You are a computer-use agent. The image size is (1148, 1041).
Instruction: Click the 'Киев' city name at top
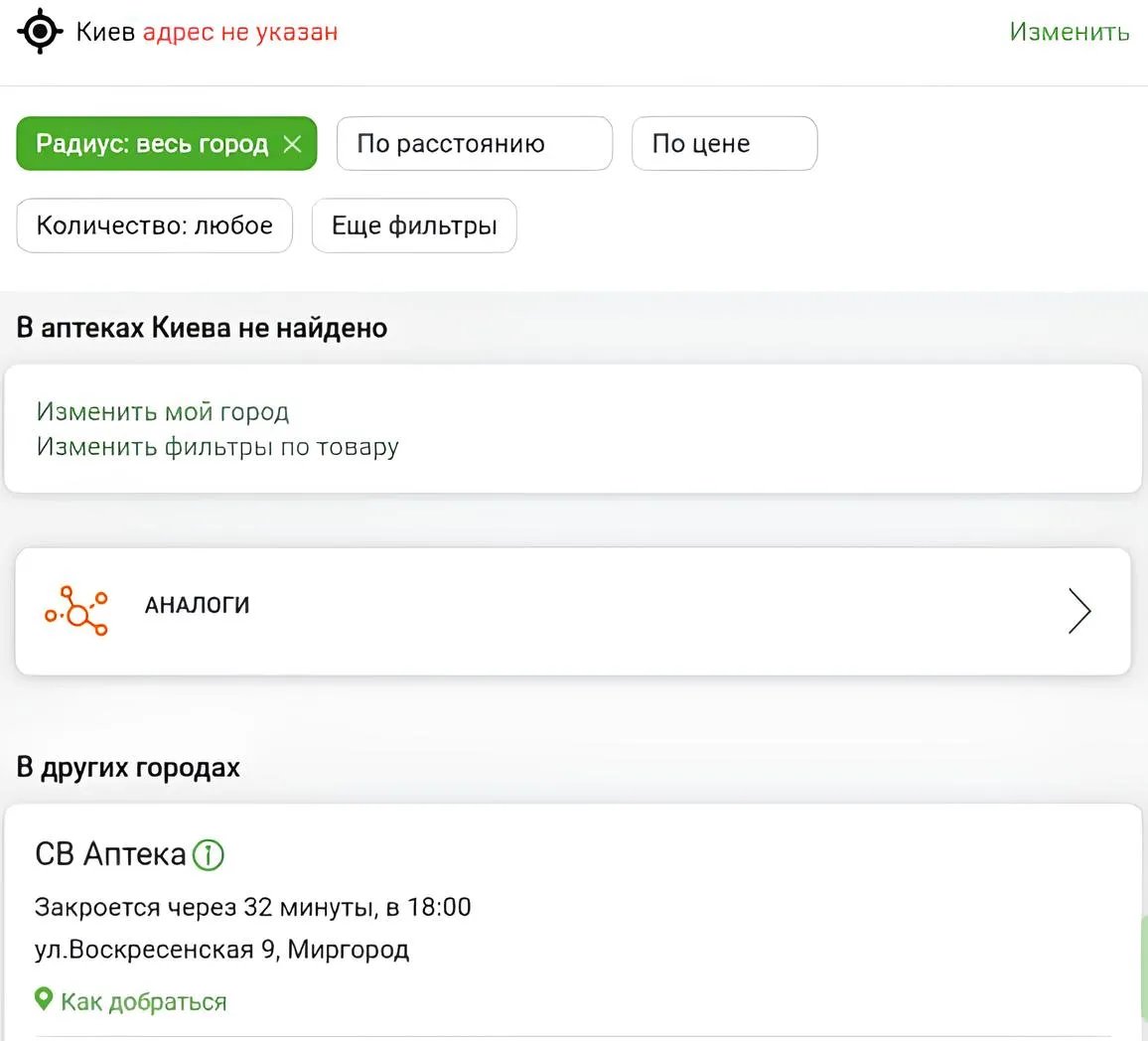pos(105,32)
